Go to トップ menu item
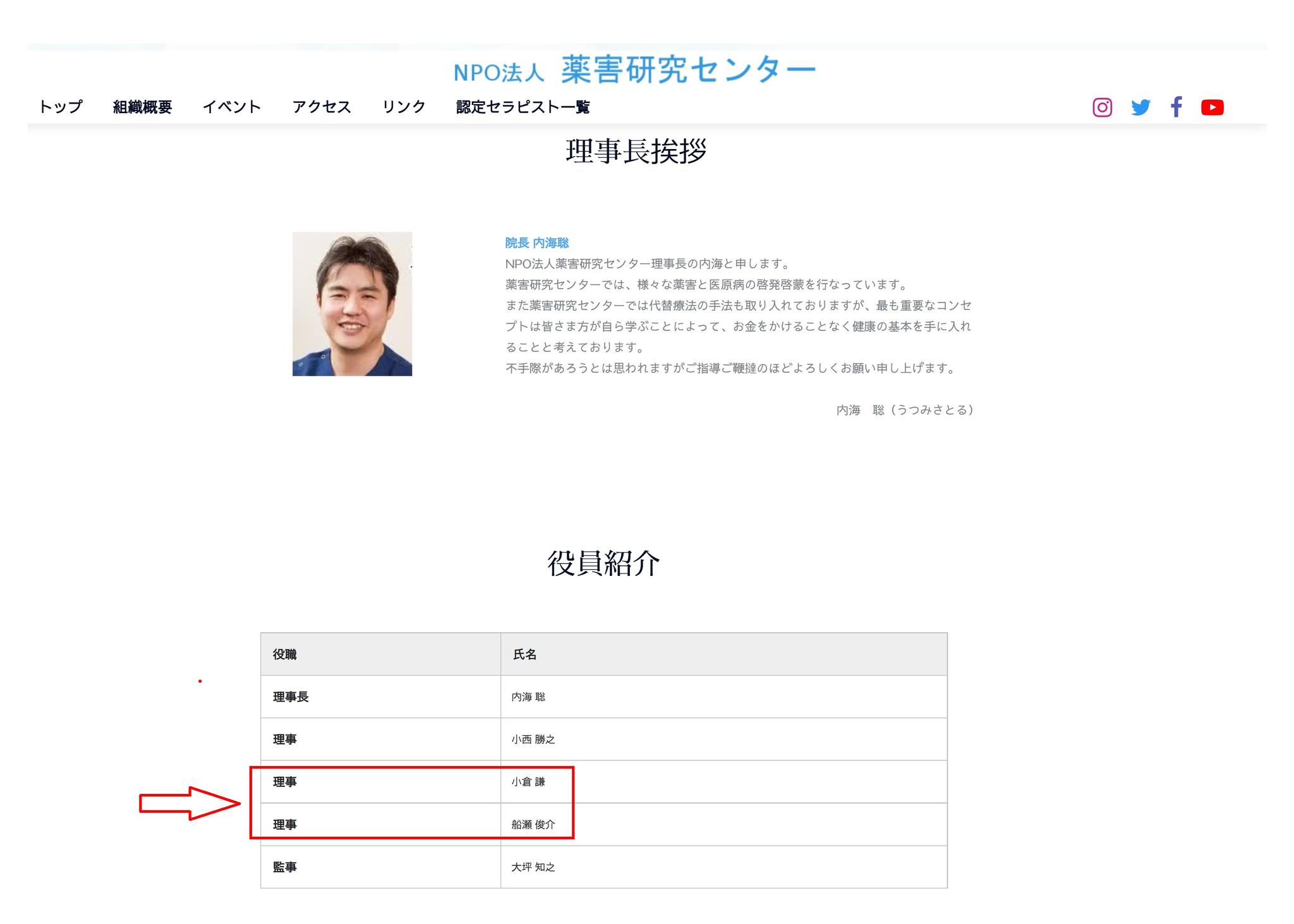The width and height of the screenshot is (1294, 924). point(61,107)
